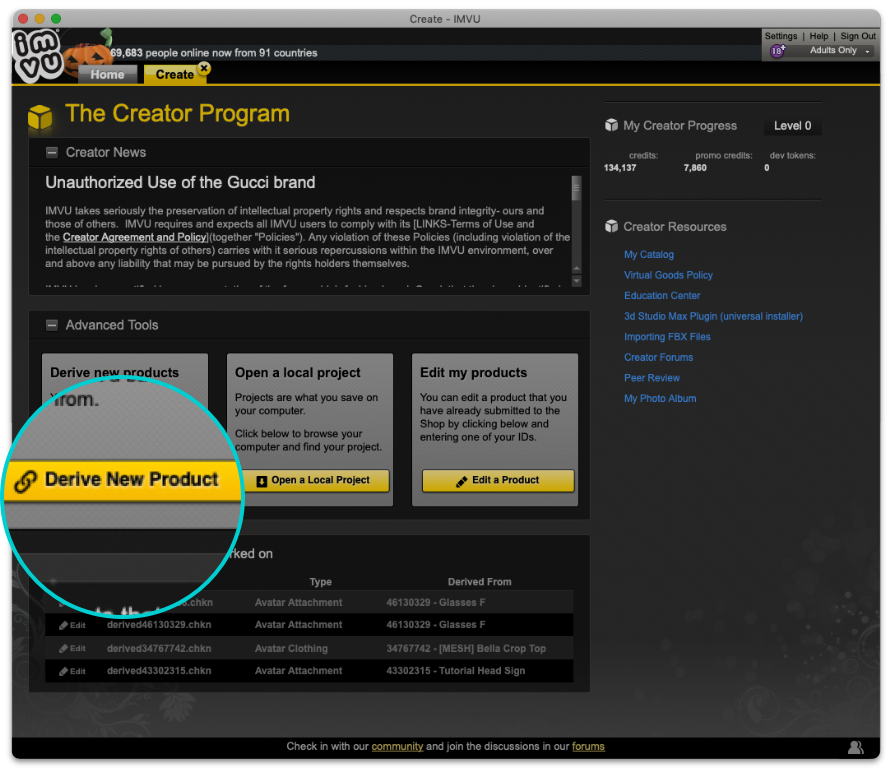The width and height of the screenshot is (888, 768).
Task: Open the My Photo Album link
Action: pos(660,398)
